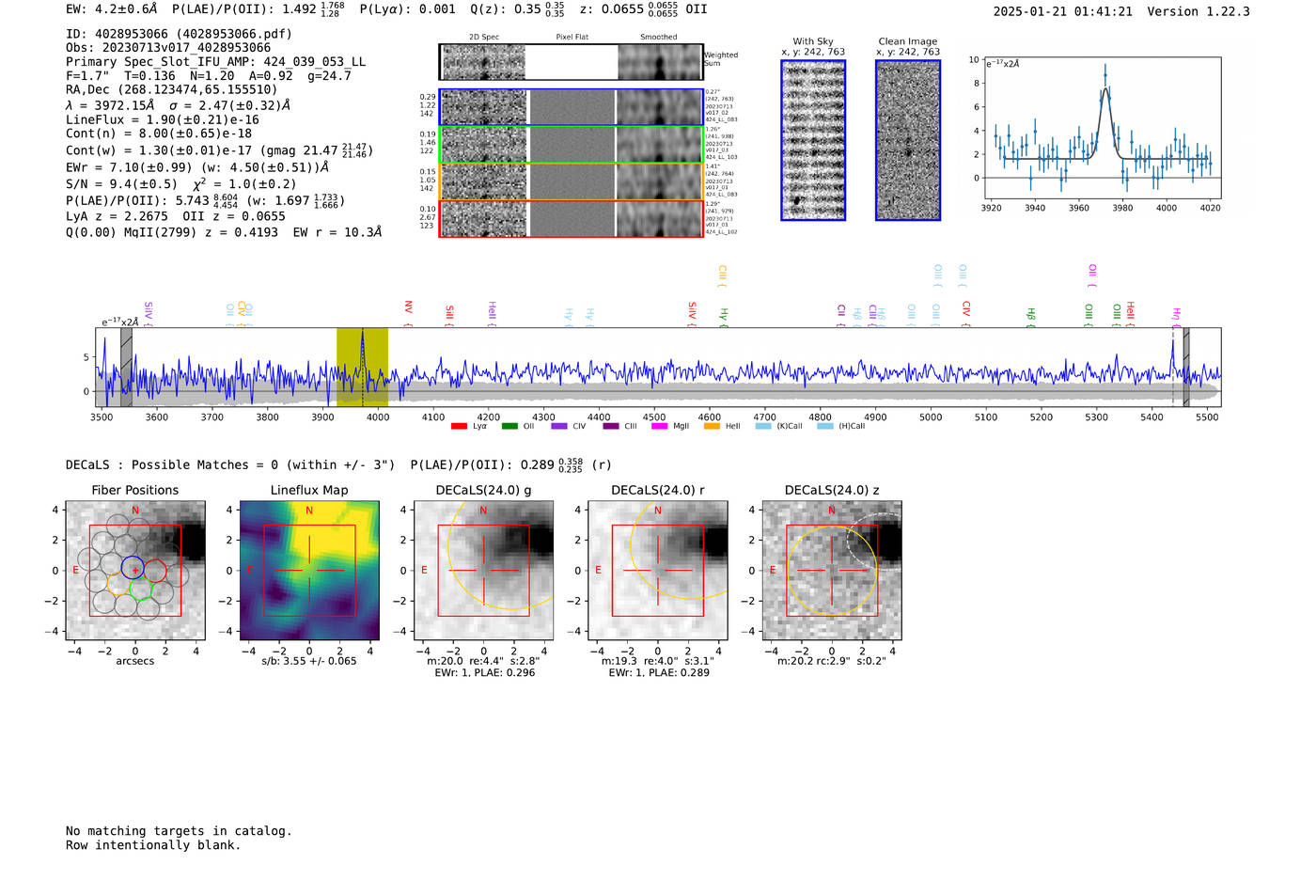Click the emission spike near 5440 Å
This screenshot has width=1316, height=896.
(1172, 357)
